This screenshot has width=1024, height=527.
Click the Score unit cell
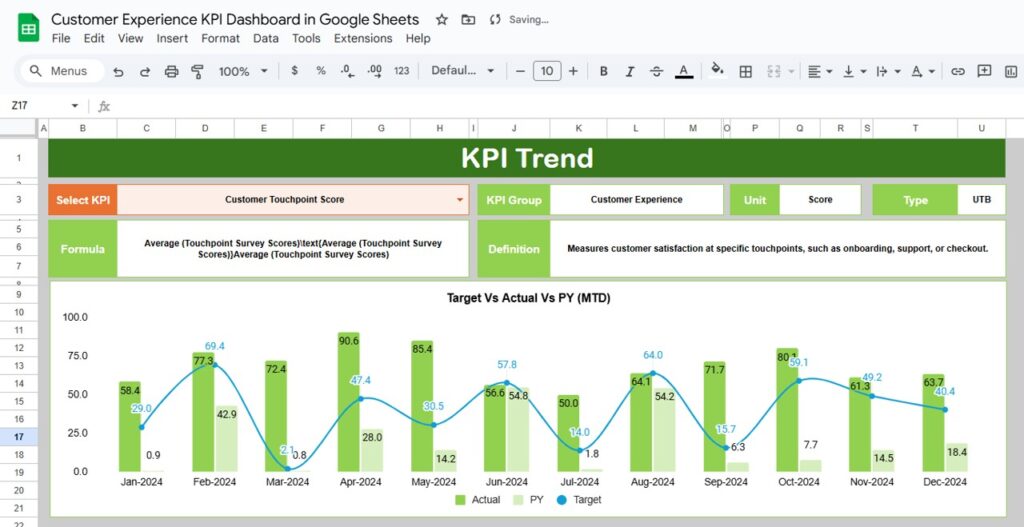tap(820, 200)
